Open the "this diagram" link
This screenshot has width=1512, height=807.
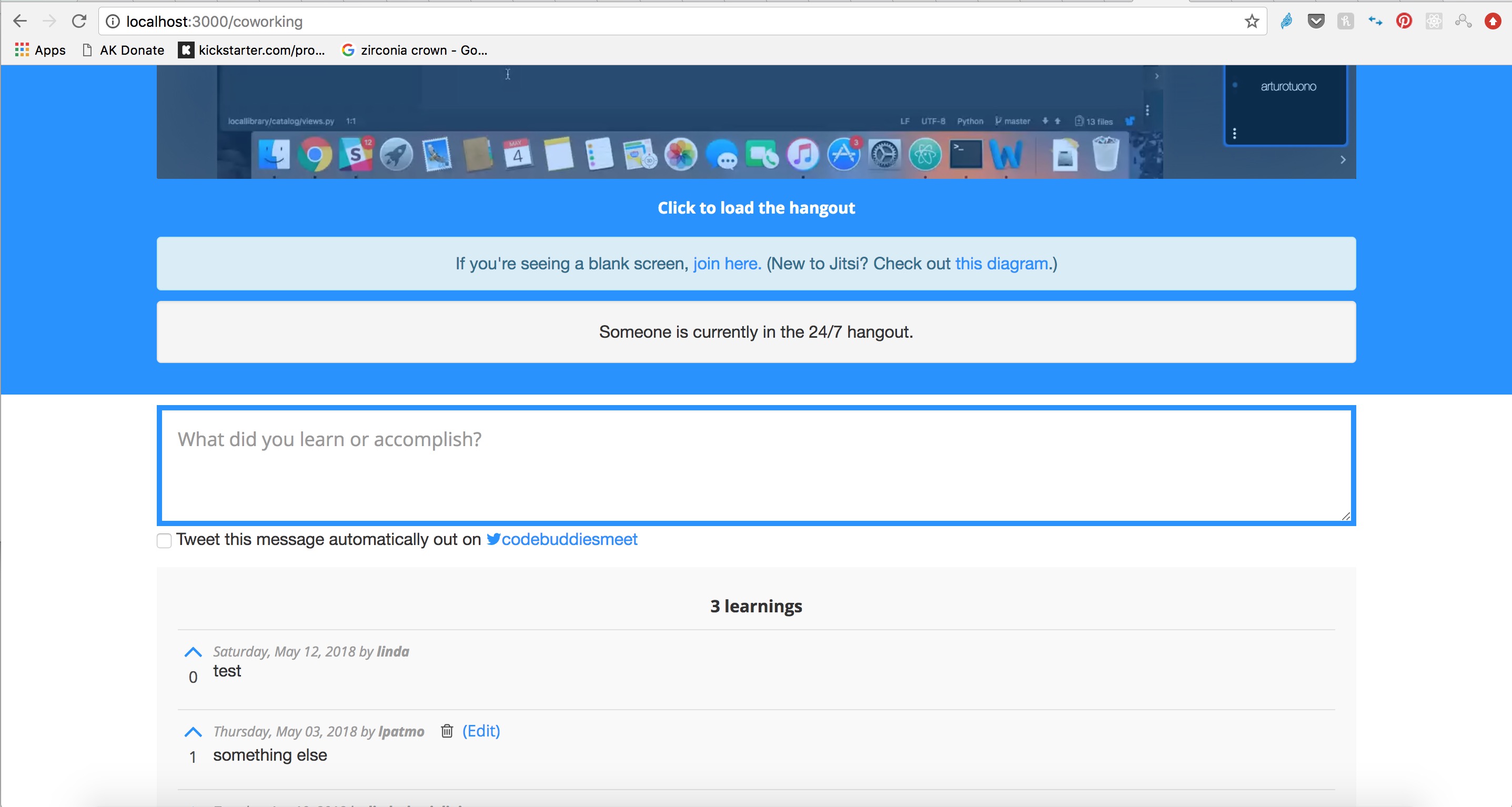(x=1001, y=264)
